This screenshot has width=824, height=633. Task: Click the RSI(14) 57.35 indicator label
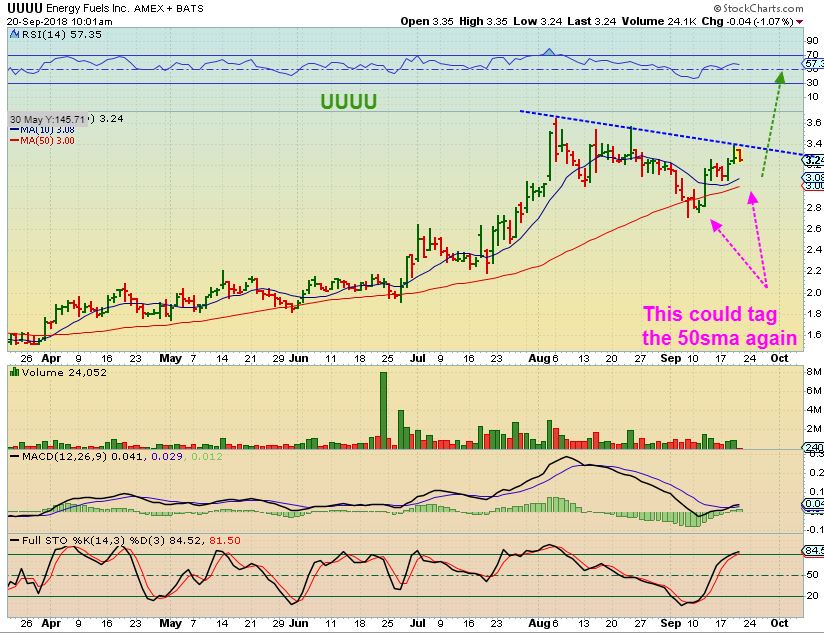[61, 34]
